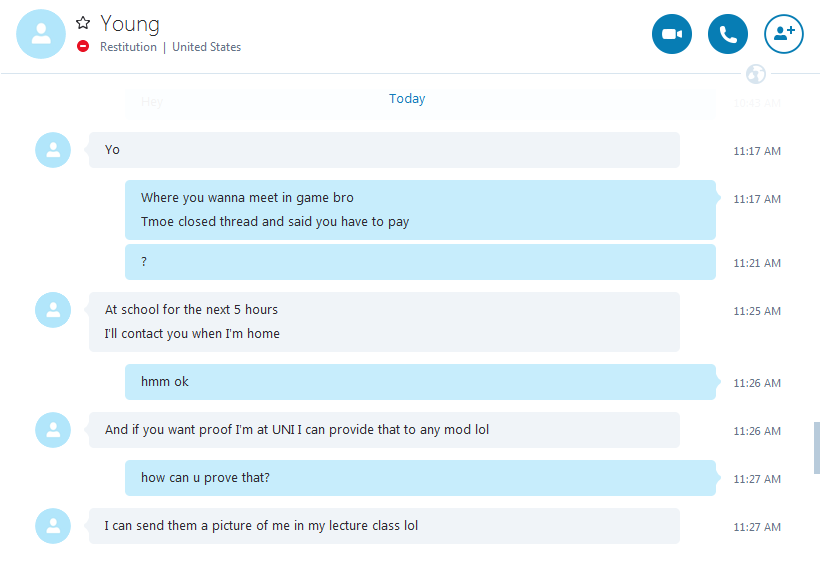Viewport: 820px width, 561px height.
Task: Select the "how can u prove that?" message
Action: [420, 478]
